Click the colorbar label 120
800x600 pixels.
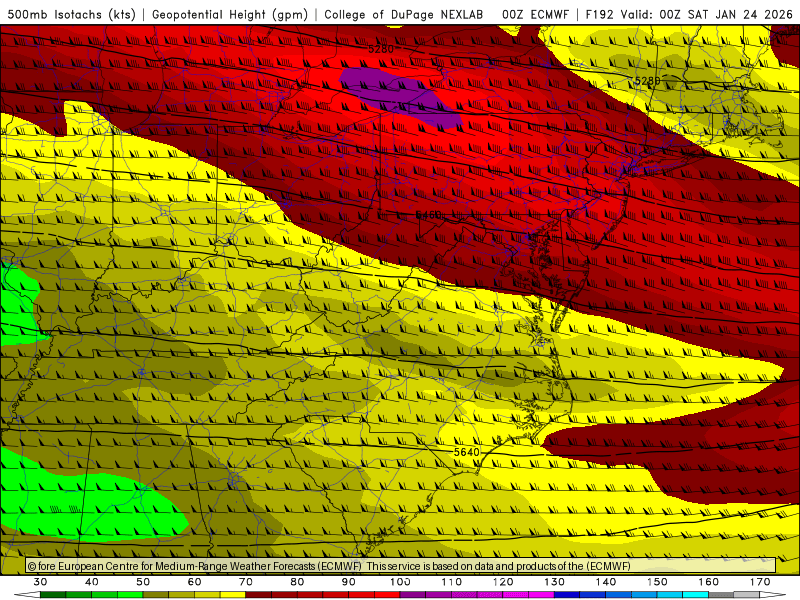pyautogui.click(x=503, y=582)
